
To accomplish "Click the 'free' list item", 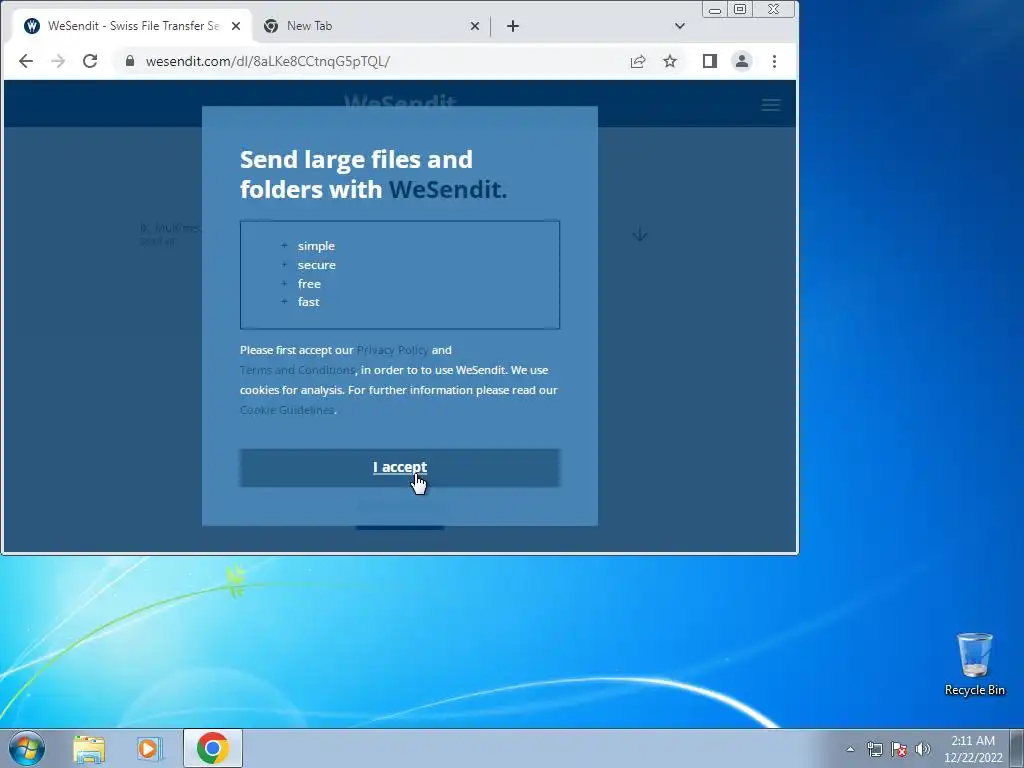I will 309,284.
